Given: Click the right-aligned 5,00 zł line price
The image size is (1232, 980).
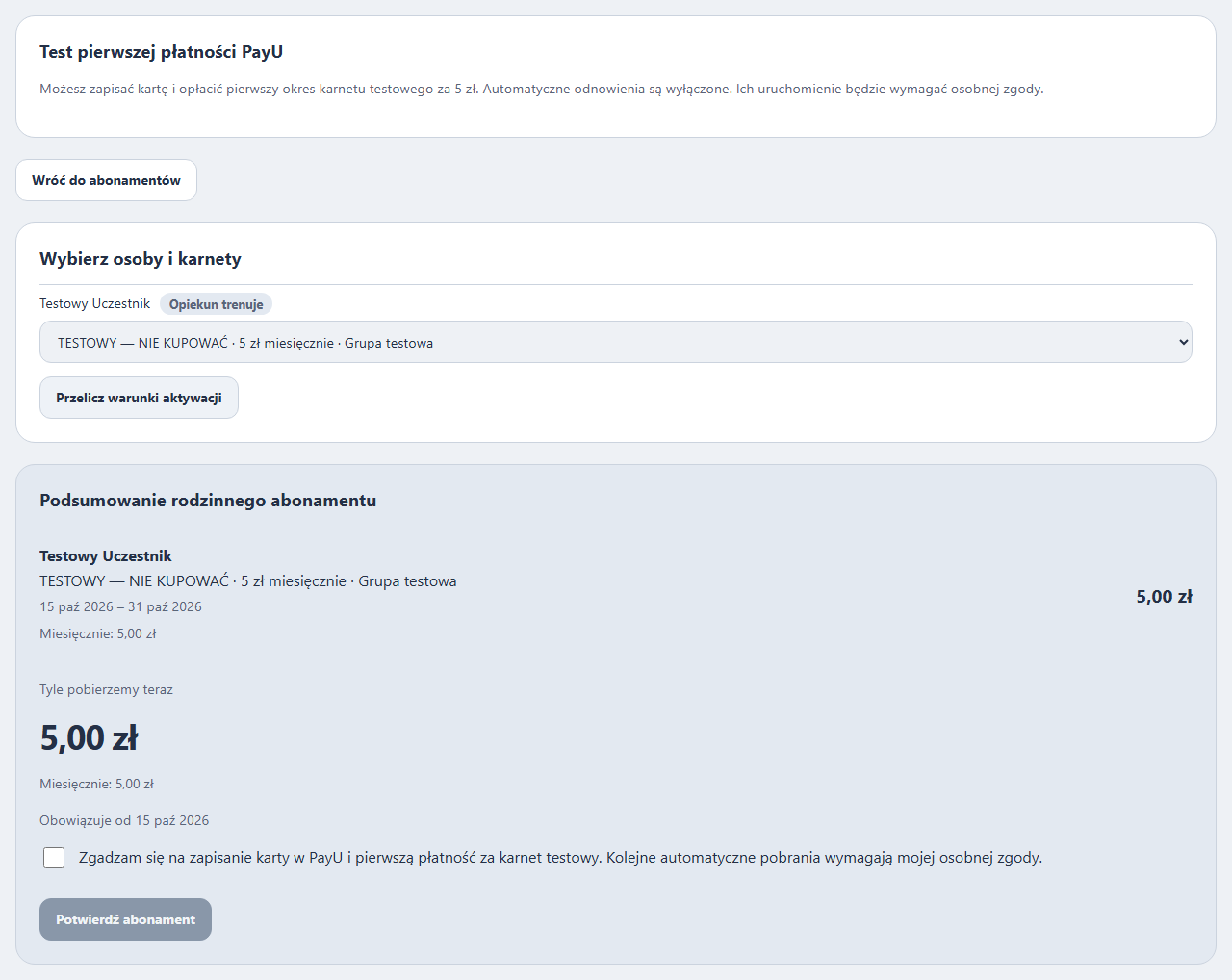Looking at the screenshot, I should click(1164, 597).
